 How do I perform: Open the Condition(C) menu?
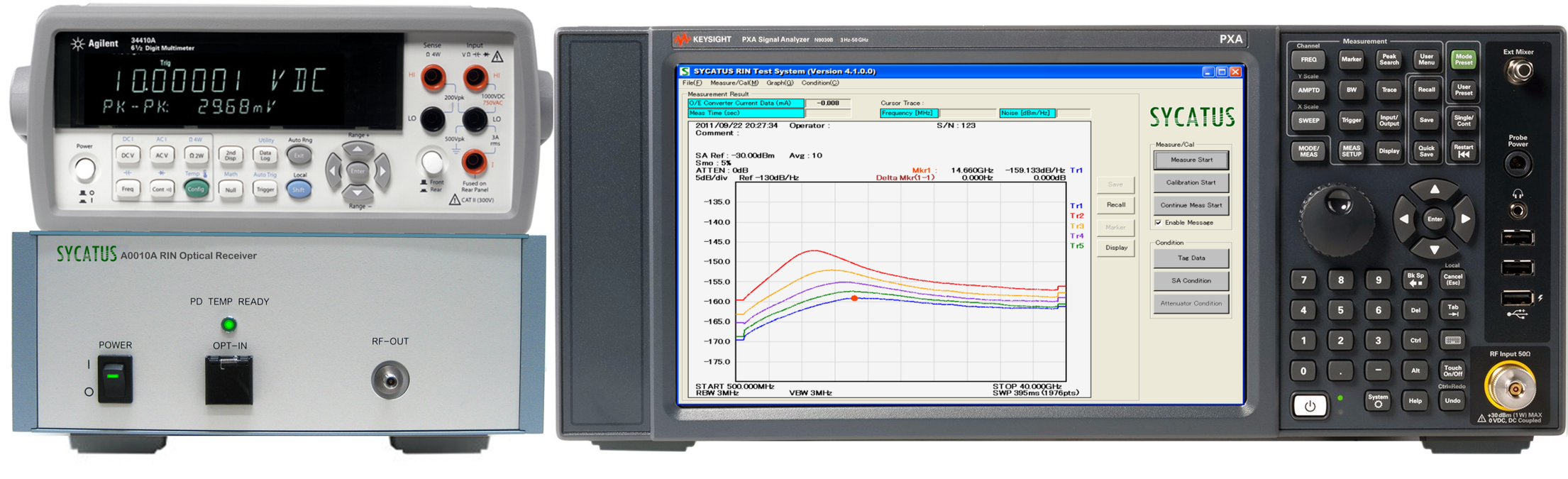[819, 83]
